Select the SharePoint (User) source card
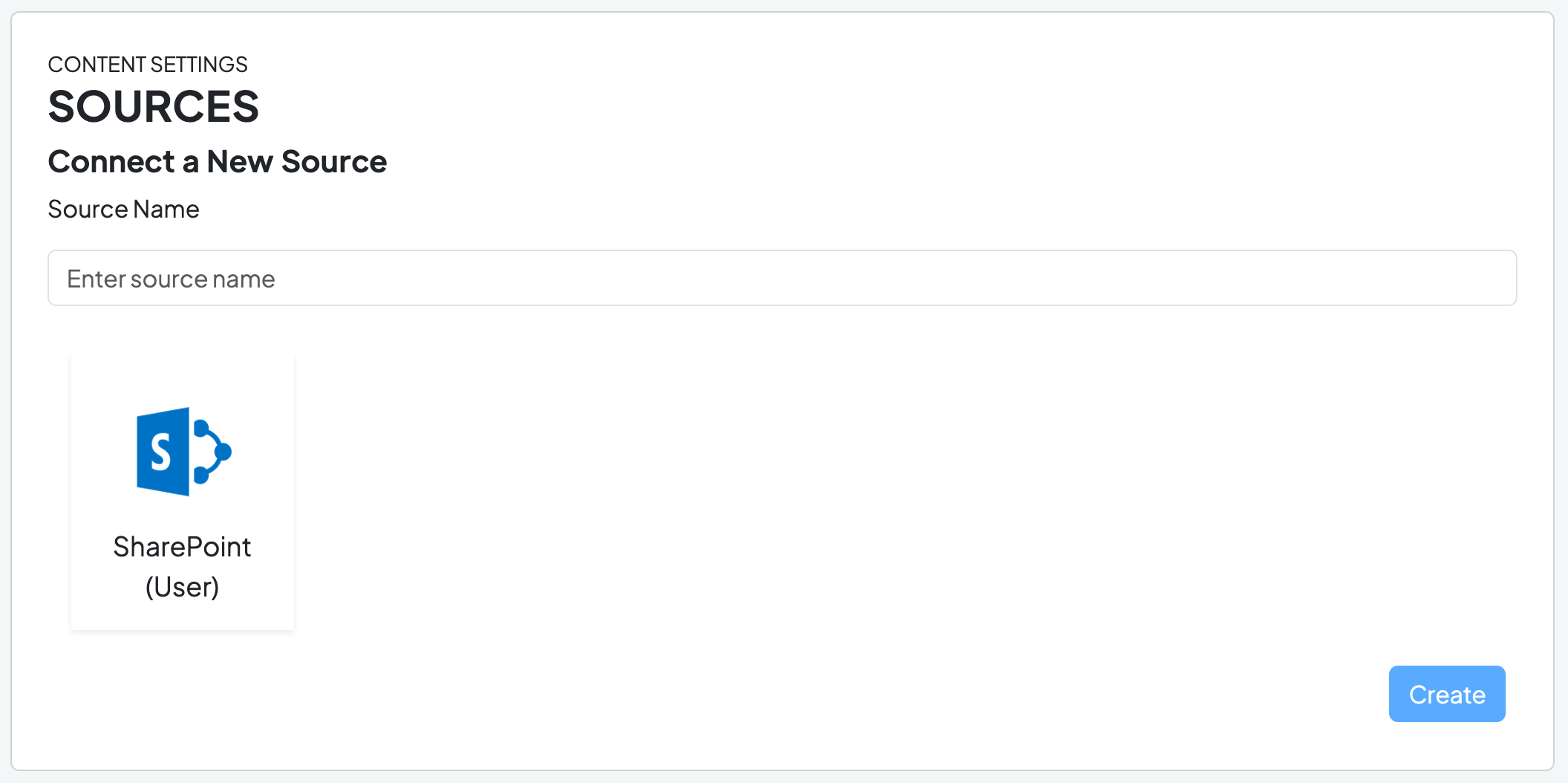This screenshot has height=783, width=1568. [x=183, y=491]
